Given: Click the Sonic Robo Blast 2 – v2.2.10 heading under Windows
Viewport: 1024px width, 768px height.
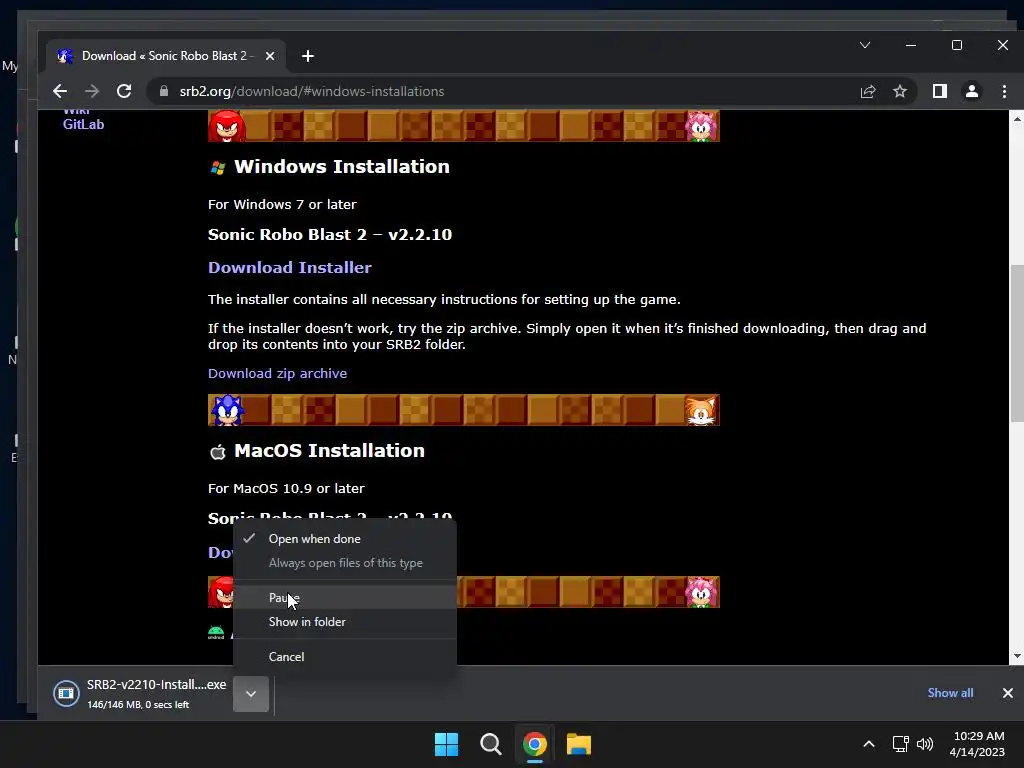Looking at the screenshot, I should [x=330, y=234].
